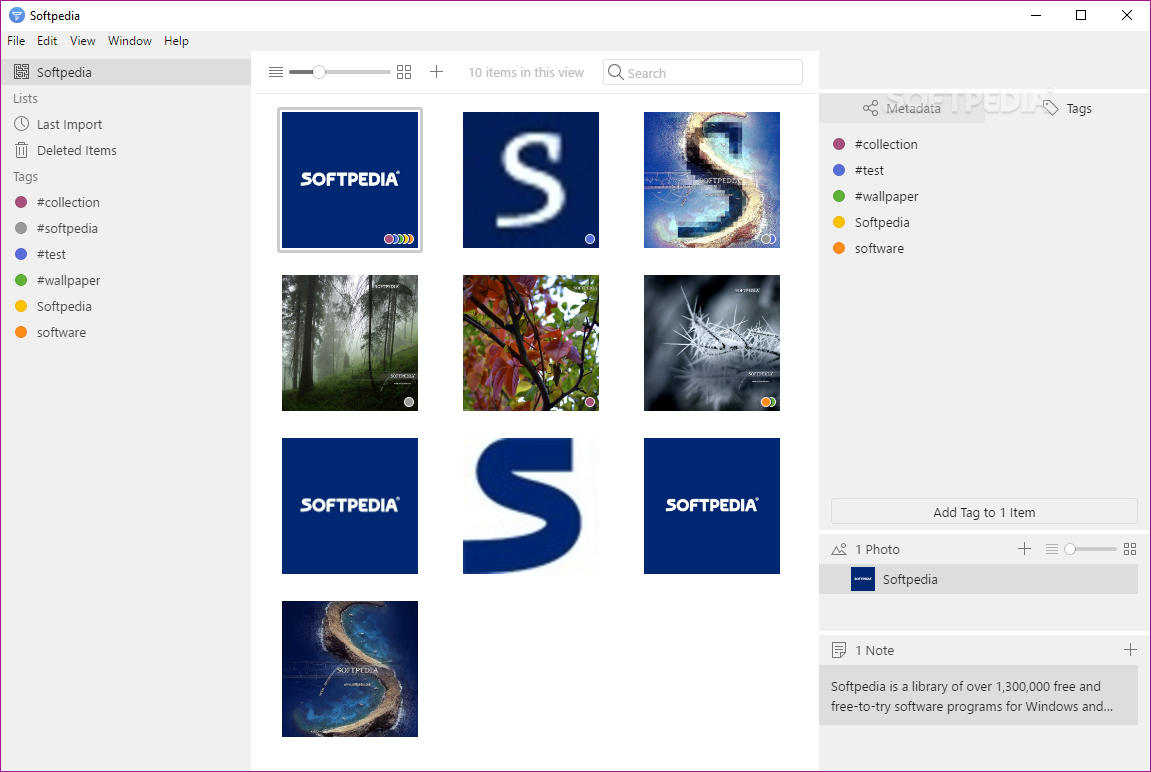The image size is (1151, 772).
Task: Click the Metadata share-node icon
Action: click(871, 108)
